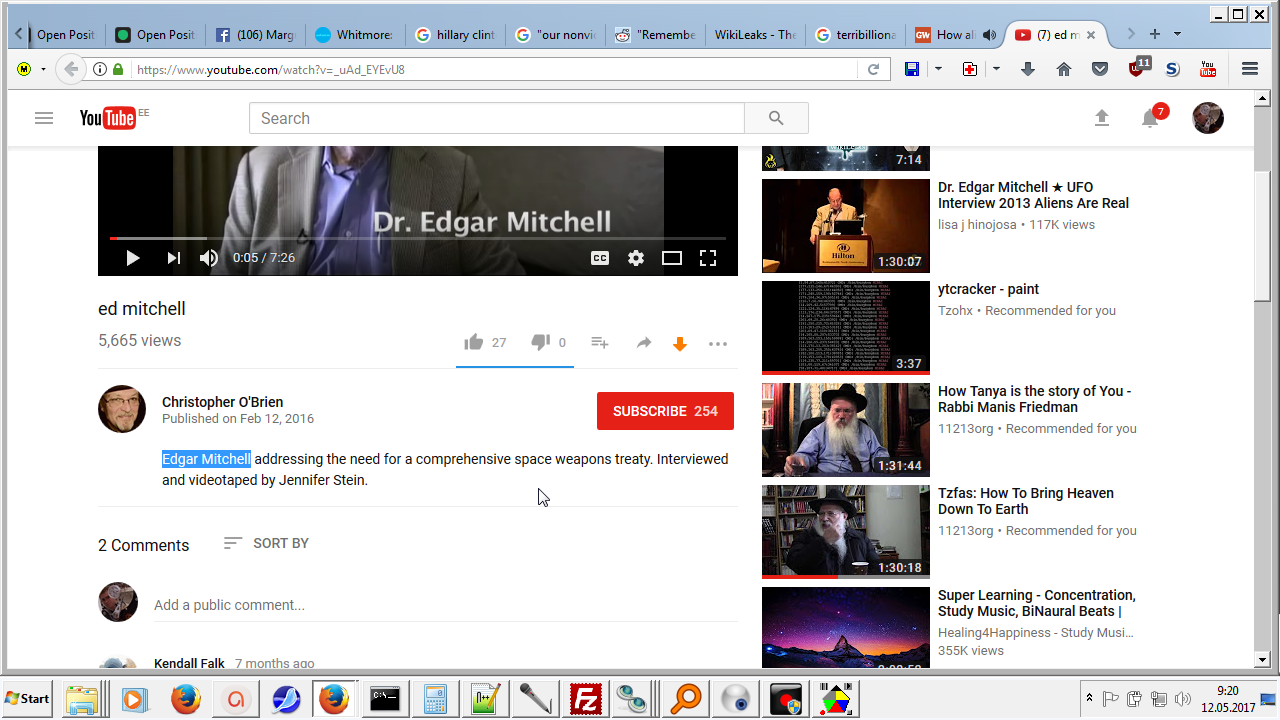Open the "ytcracker - paint" video link
Screen dimensions: 1280x720
(x=988, y=289)
